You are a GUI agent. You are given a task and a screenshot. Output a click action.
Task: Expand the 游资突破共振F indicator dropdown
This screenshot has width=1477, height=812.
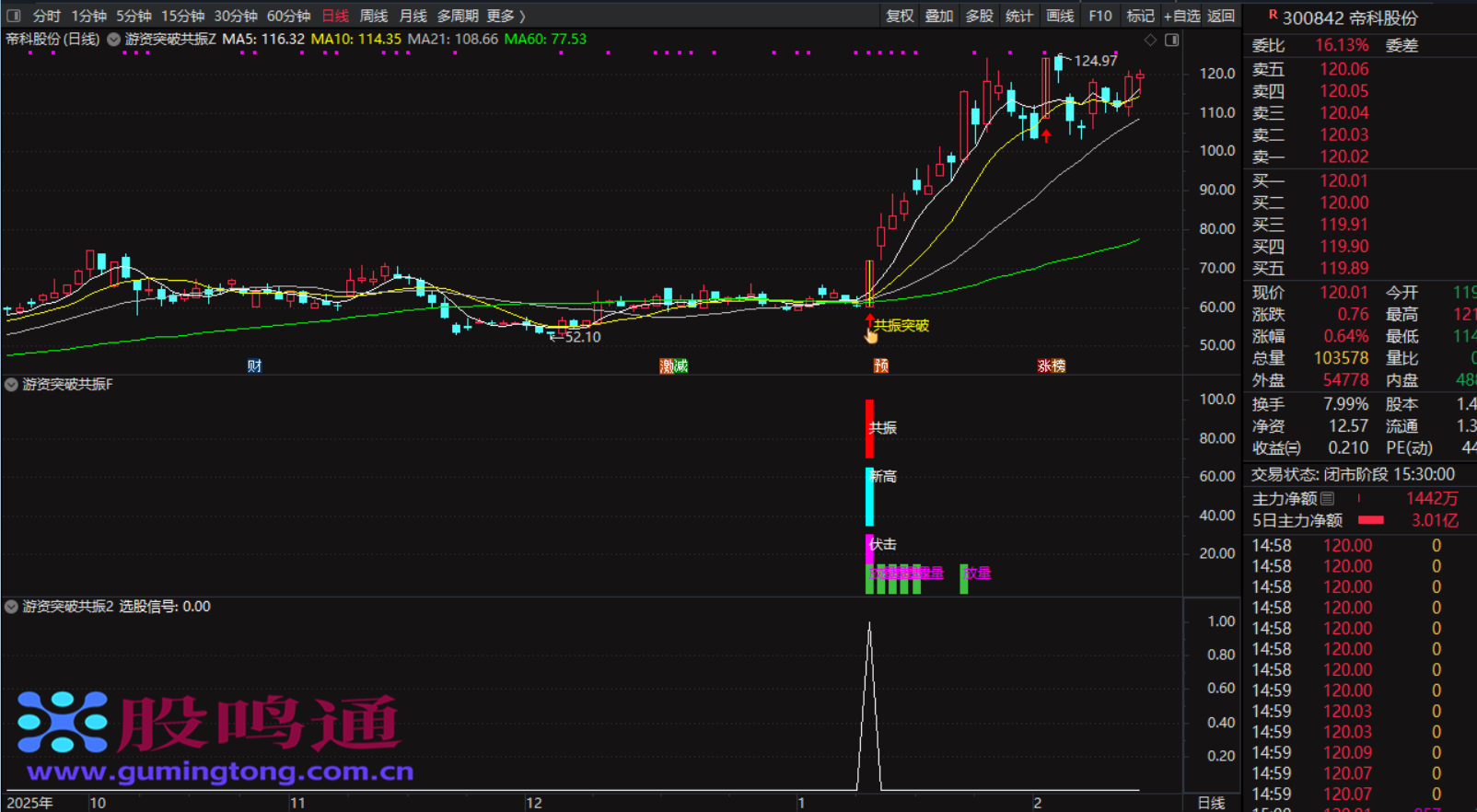(11, 385)
